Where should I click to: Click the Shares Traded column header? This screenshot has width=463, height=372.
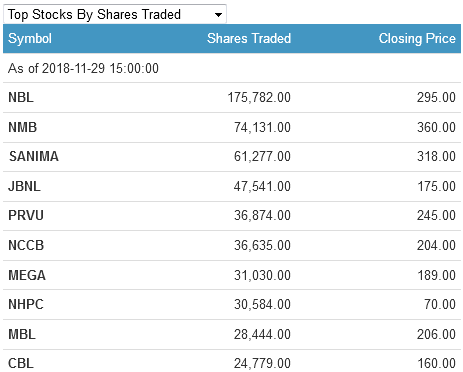tap(249, 38)
